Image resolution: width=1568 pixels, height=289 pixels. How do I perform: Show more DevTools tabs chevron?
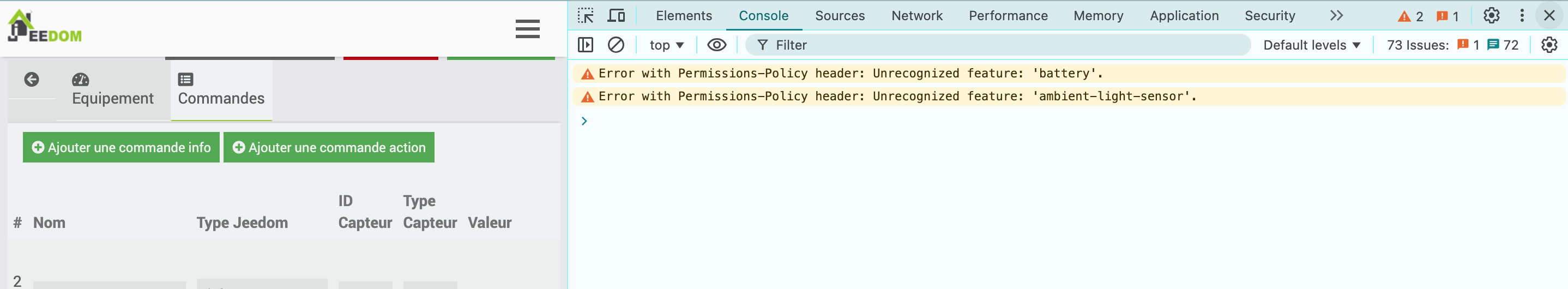pos(1336,16)
